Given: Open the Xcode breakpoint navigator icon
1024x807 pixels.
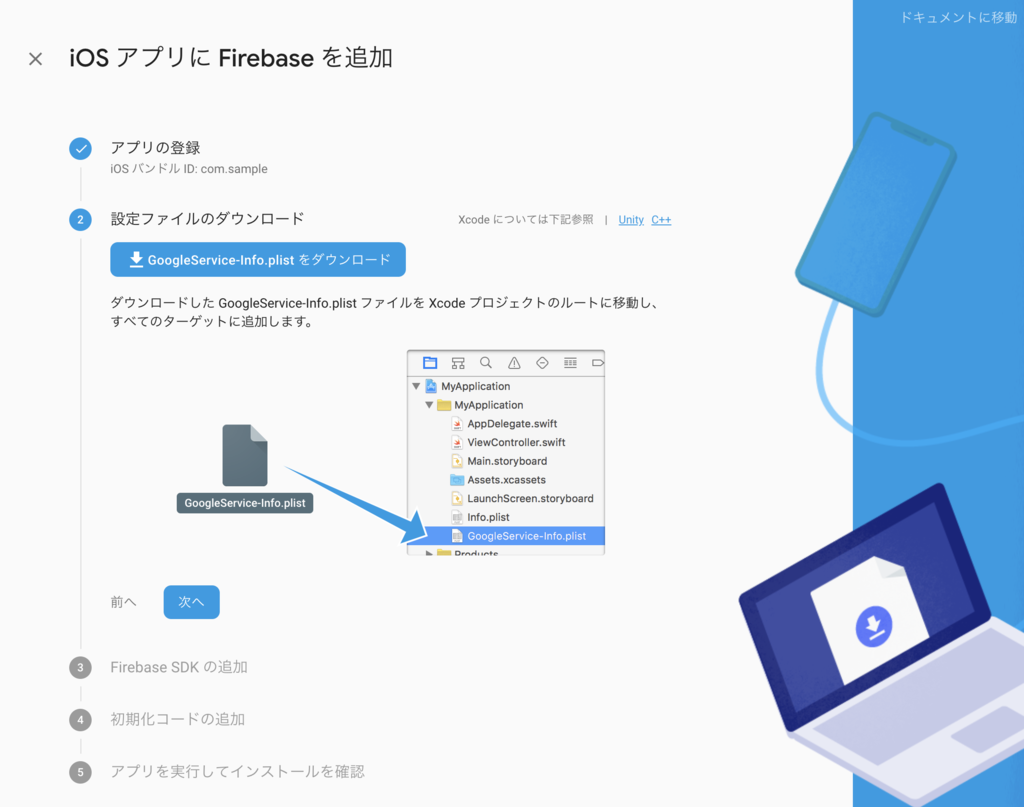Looking at the screenshot, I should pyautogui.click(x=598, y=363).
